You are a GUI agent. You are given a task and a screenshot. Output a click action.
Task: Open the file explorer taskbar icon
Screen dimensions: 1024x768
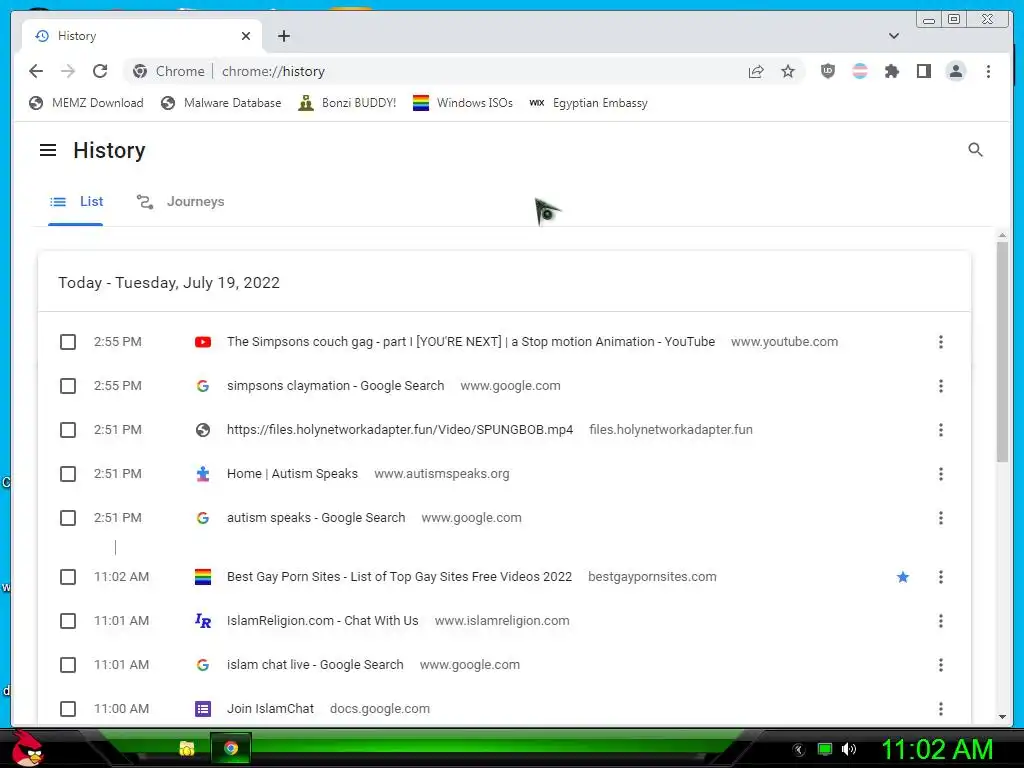(187, 748)
